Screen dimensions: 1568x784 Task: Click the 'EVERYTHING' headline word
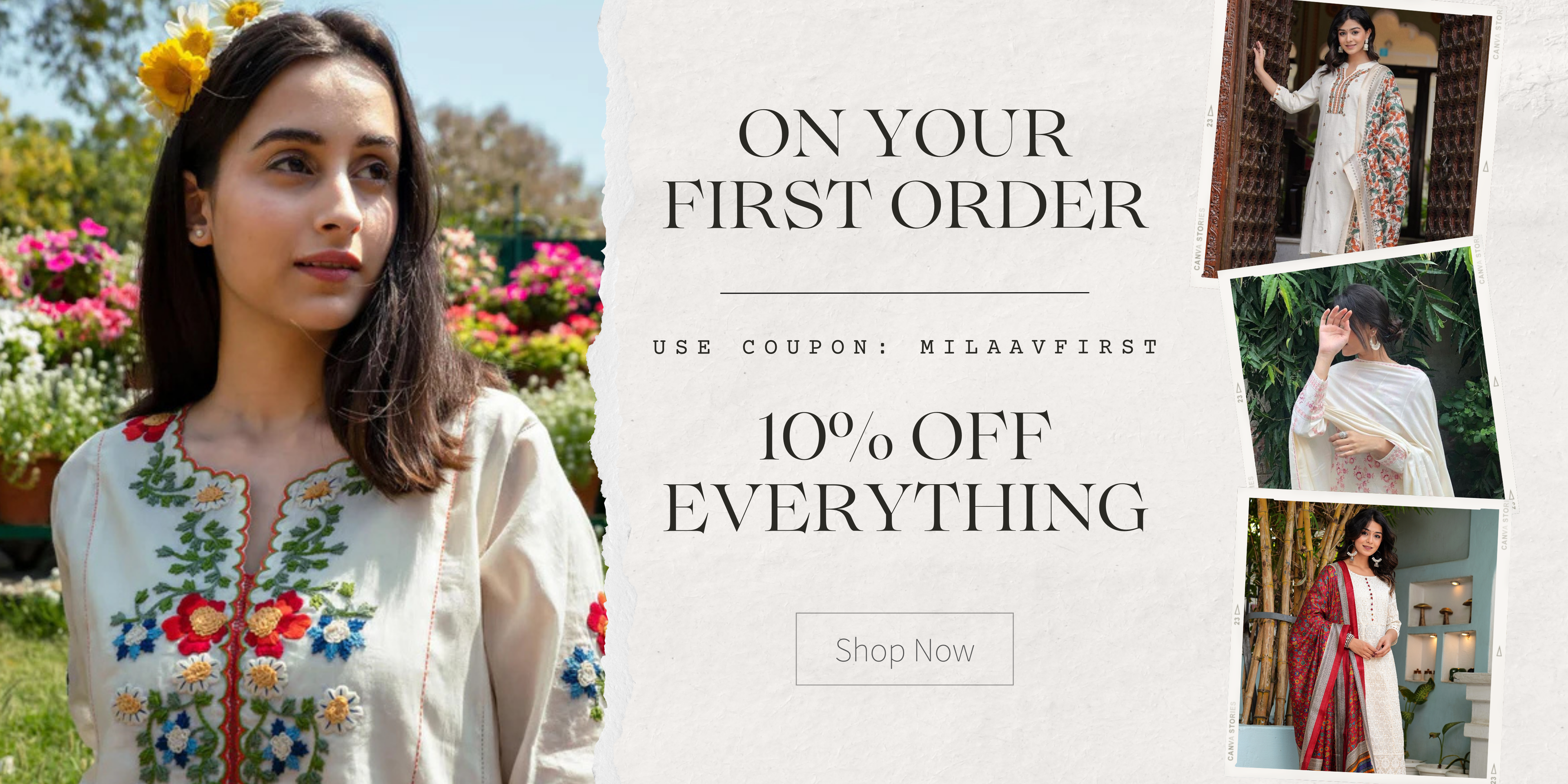coord(906,507)
